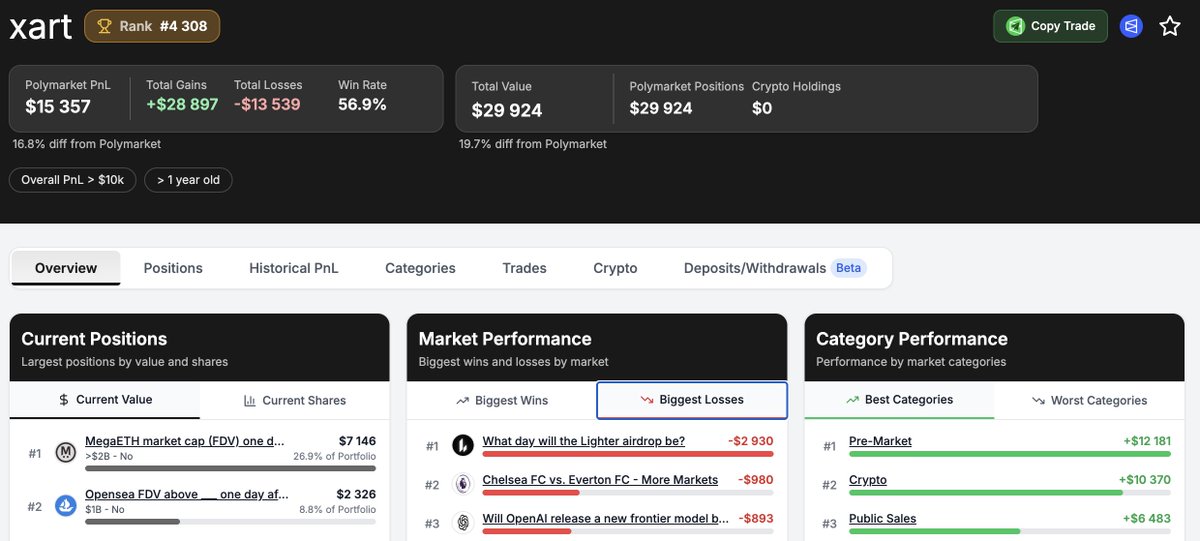
Task: Open the Trades tab
Action: point(524,268)
